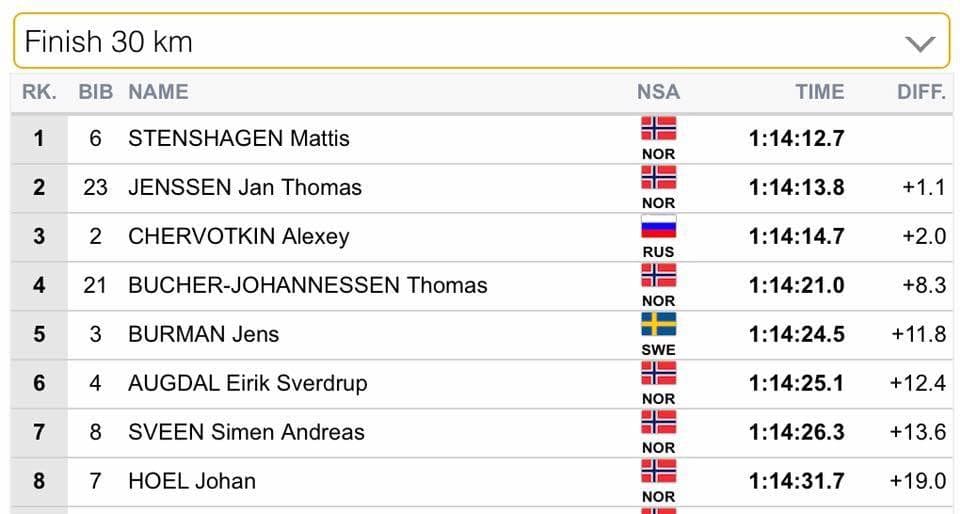
Task: Click the NSA column header
Action: coord(658,92)
